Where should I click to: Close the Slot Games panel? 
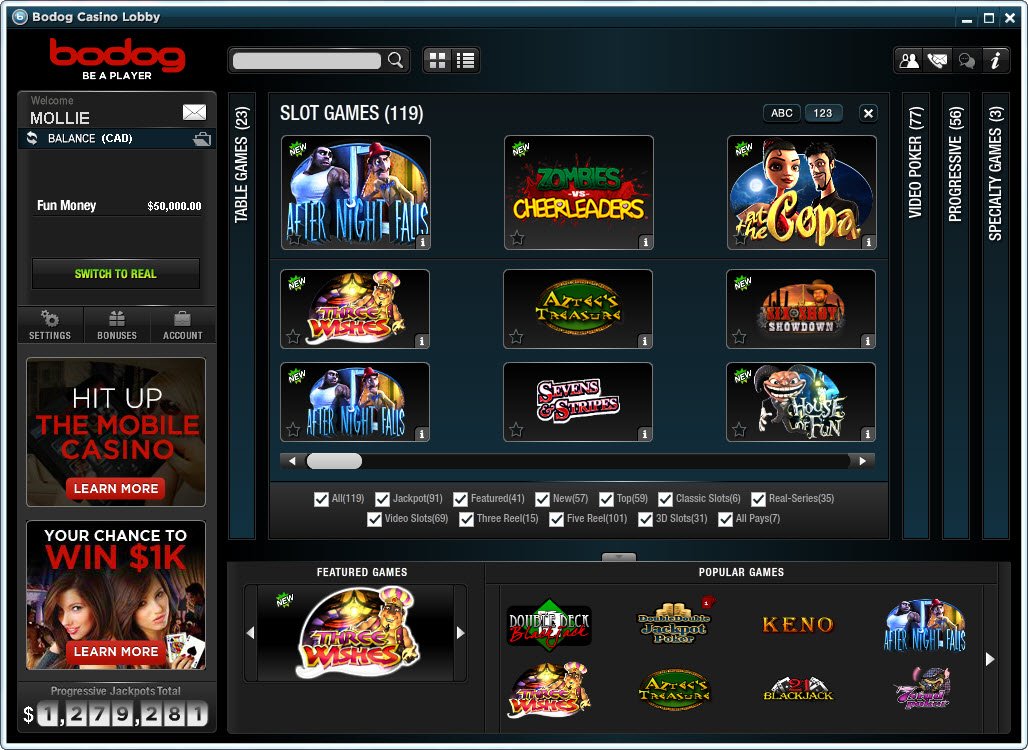tap(868, 113)
